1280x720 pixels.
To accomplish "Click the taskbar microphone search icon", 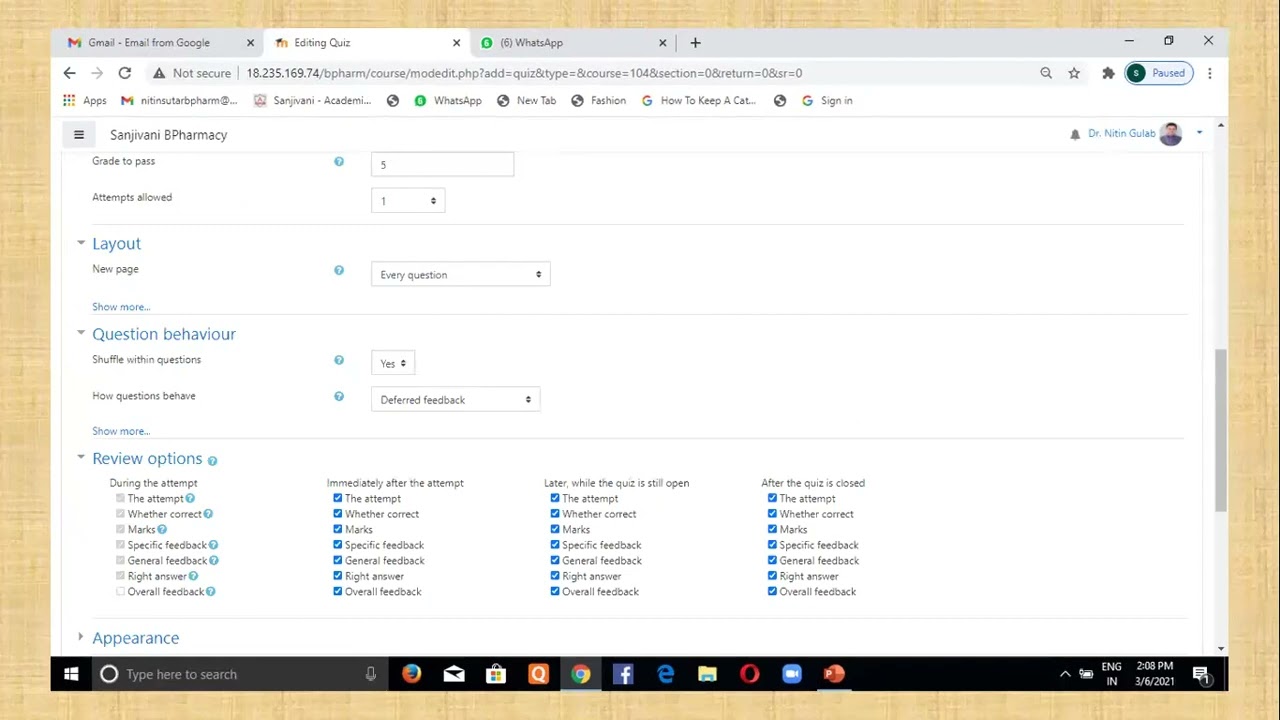I will point(370,674).
